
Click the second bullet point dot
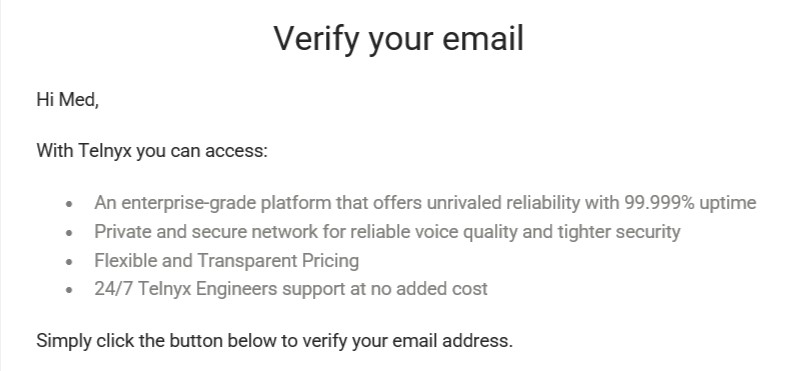click(69, 233)
